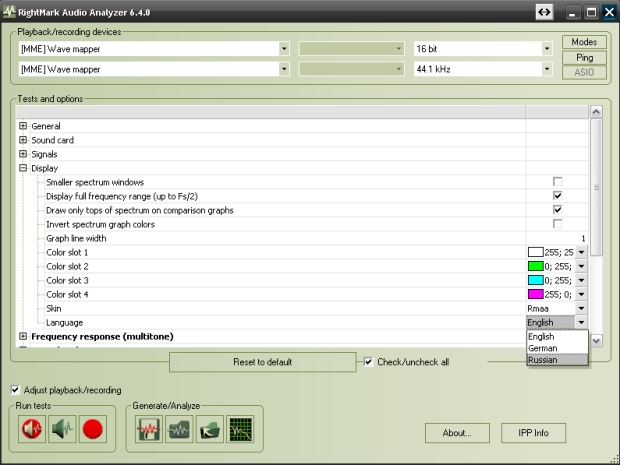The height and width of the screenshot is (465, 620).
Task: Select the Language row label
Action: (x=64, y=323)
